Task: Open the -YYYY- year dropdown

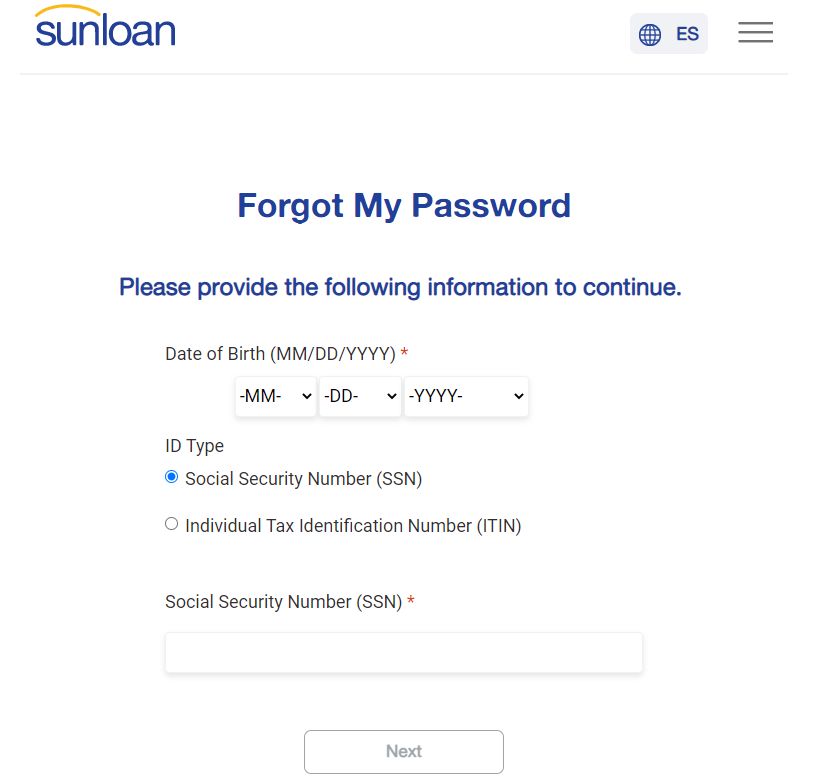Action: point(466,396)
